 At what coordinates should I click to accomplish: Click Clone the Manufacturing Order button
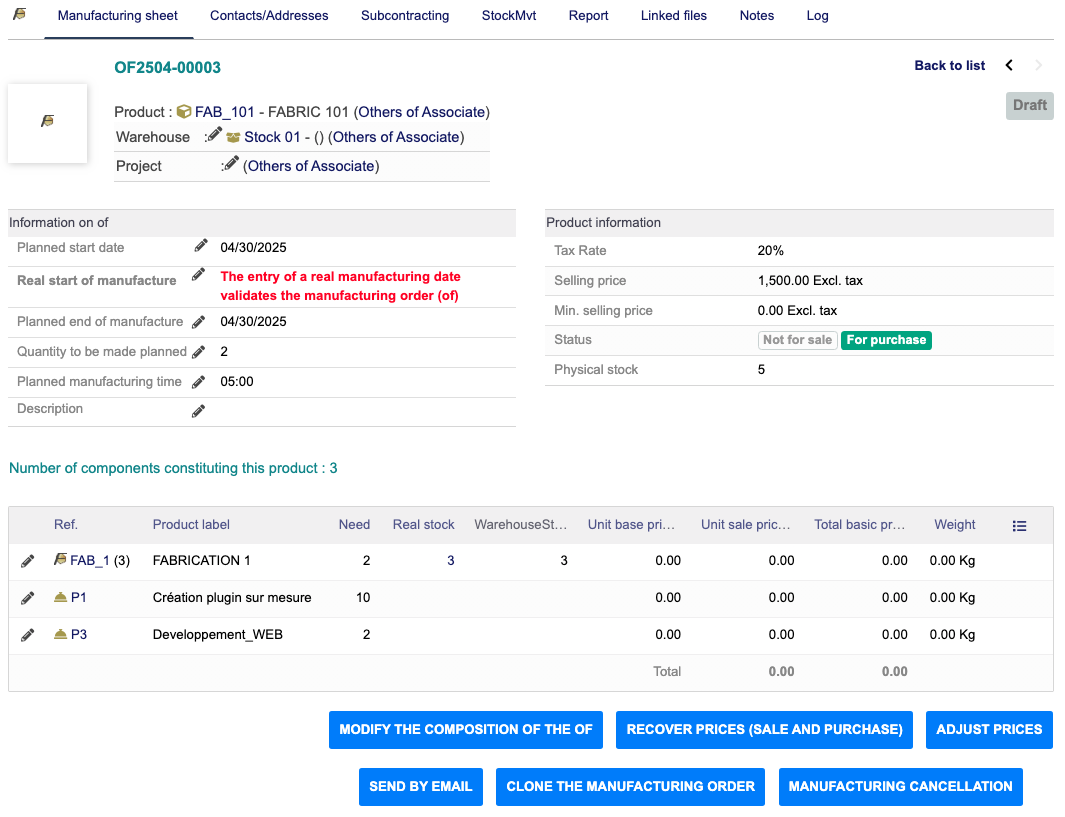(x=630, y=787)
